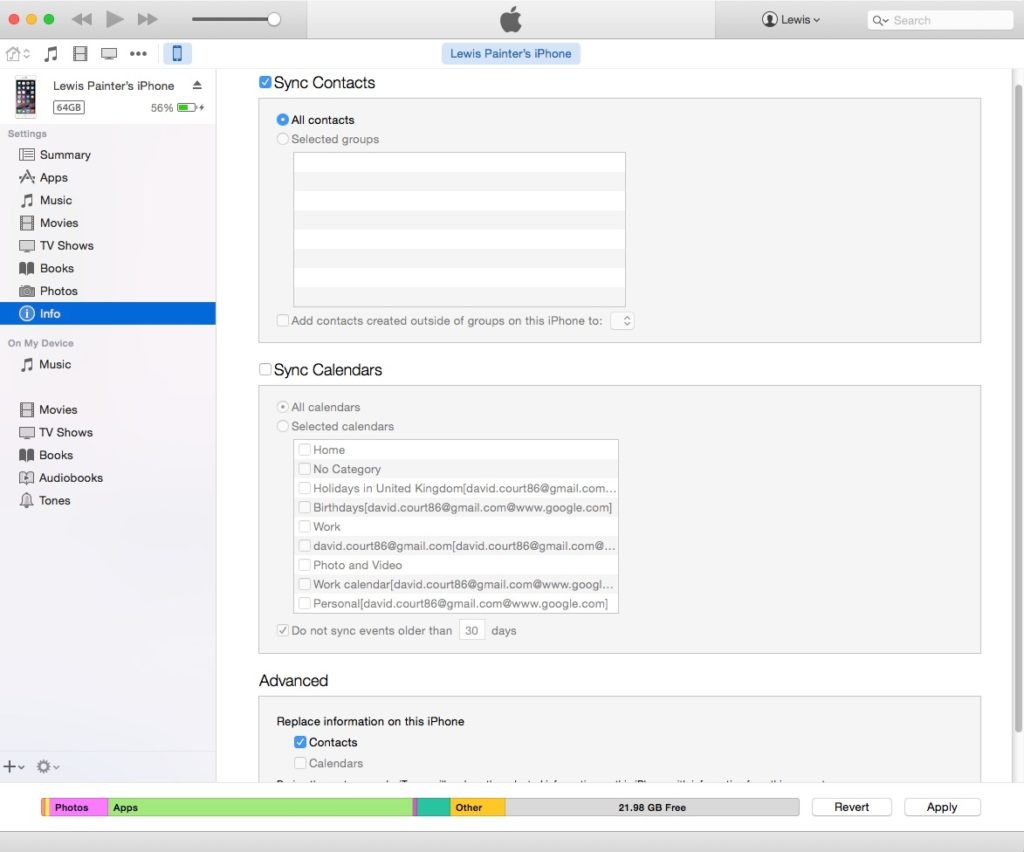This screenshot has height=852, width=1024.
Task: Click the Summary icon in sidebar
Action: click(27, 155)
